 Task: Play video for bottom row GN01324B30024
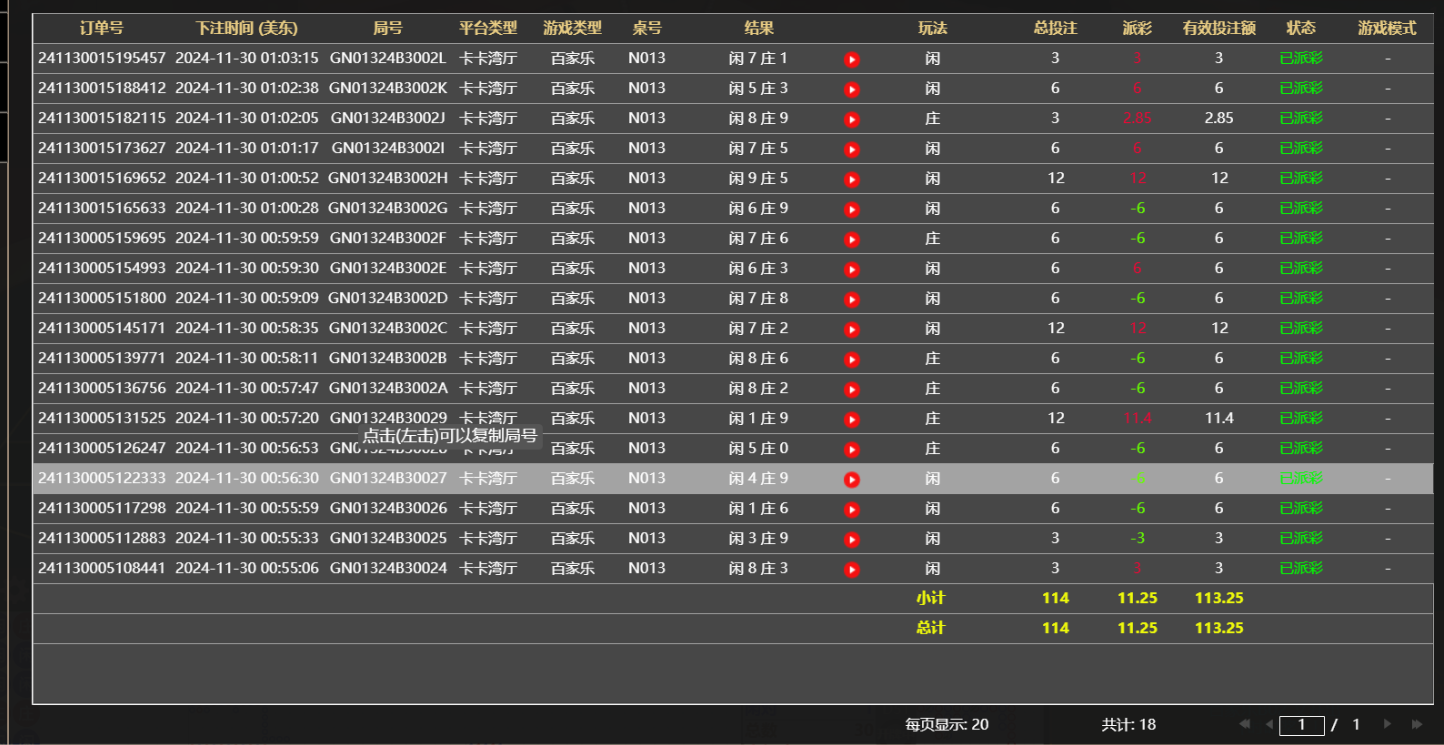click(851, 568)
